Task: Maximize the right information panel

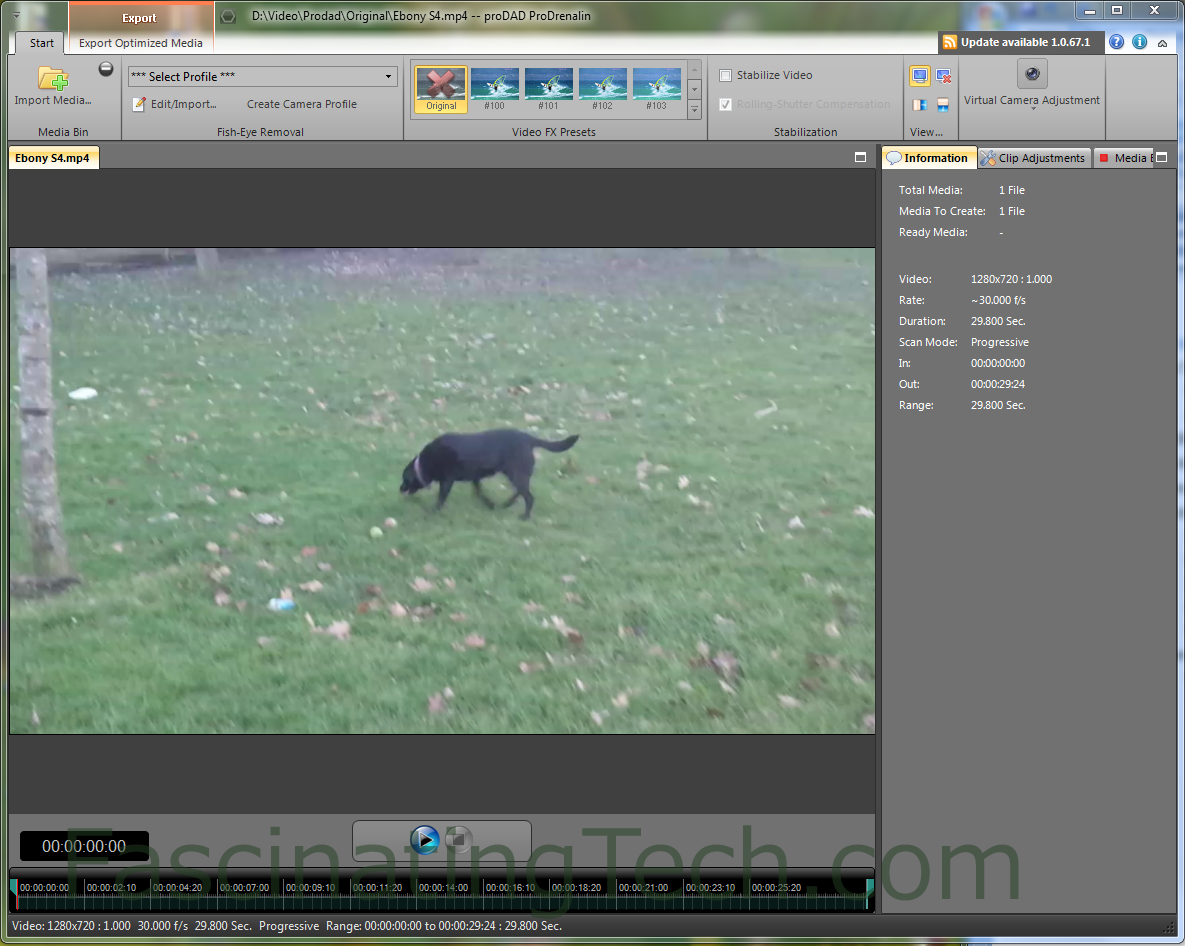Action: (x=1162, y=157)
